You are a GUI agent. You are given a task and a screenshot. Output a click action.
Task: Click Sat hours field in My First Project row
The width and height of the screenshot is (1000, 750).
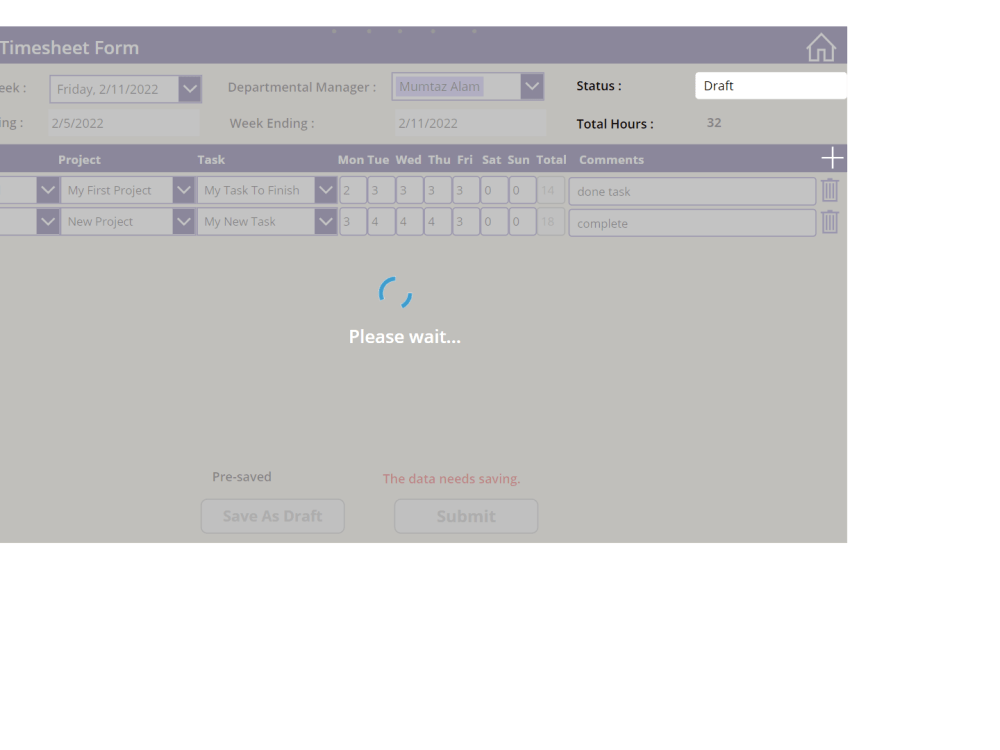tap(494, 190)
